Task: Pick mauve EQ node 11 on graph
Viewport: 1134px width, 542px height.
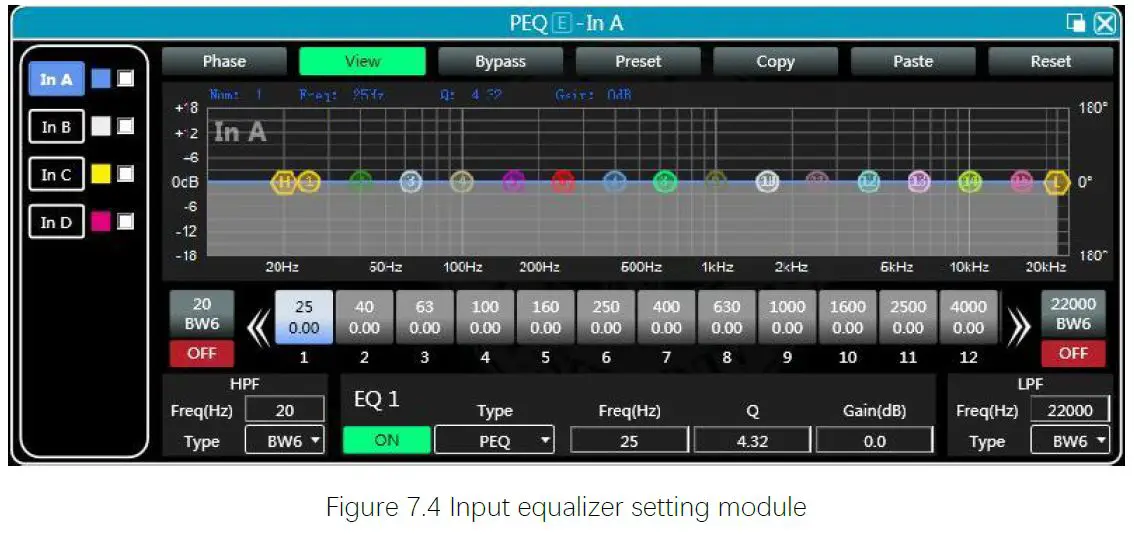Action: pyautogui.click(x=817, y=180)
